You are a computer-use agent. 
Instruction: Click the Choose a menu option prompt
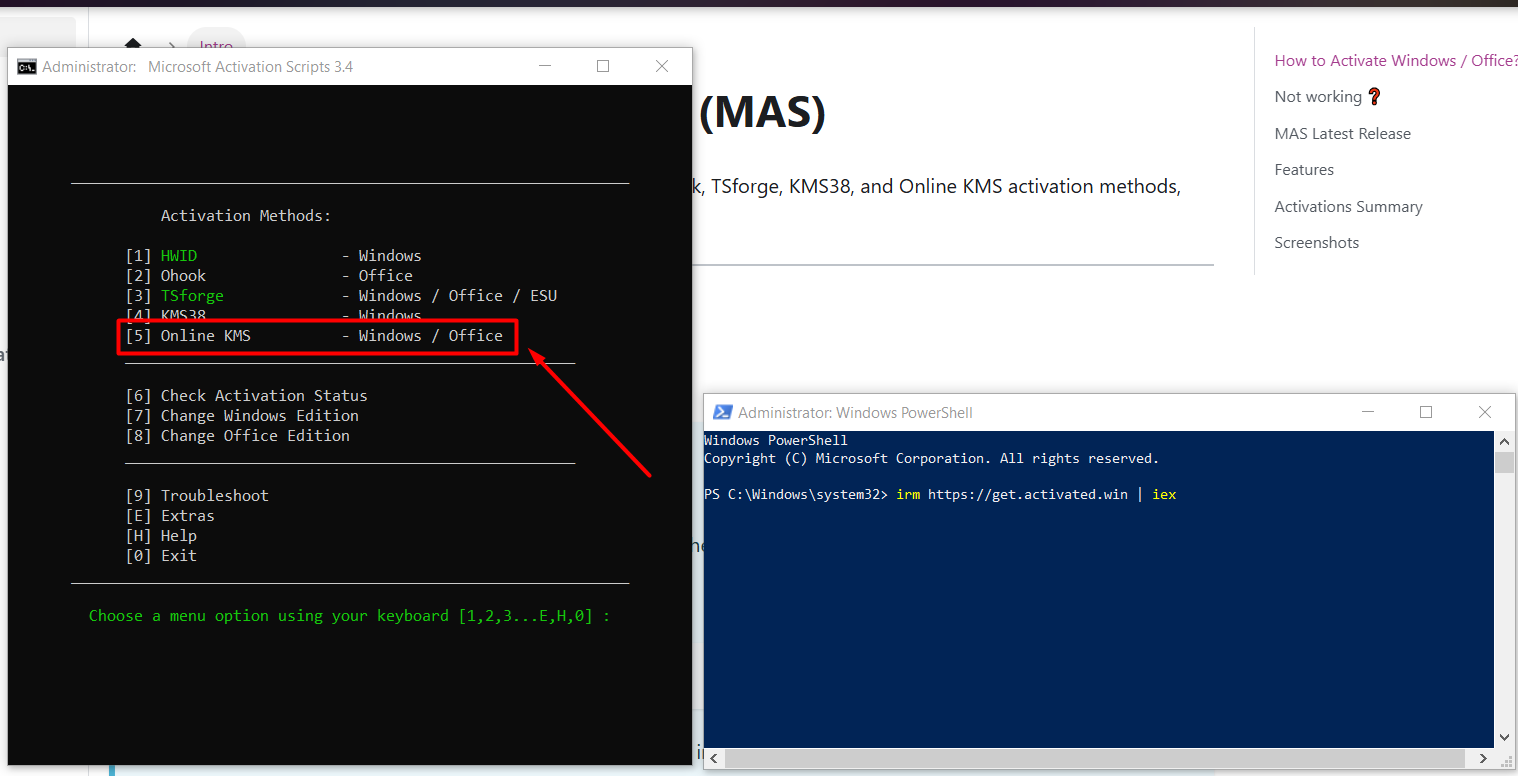pos(349,616)
